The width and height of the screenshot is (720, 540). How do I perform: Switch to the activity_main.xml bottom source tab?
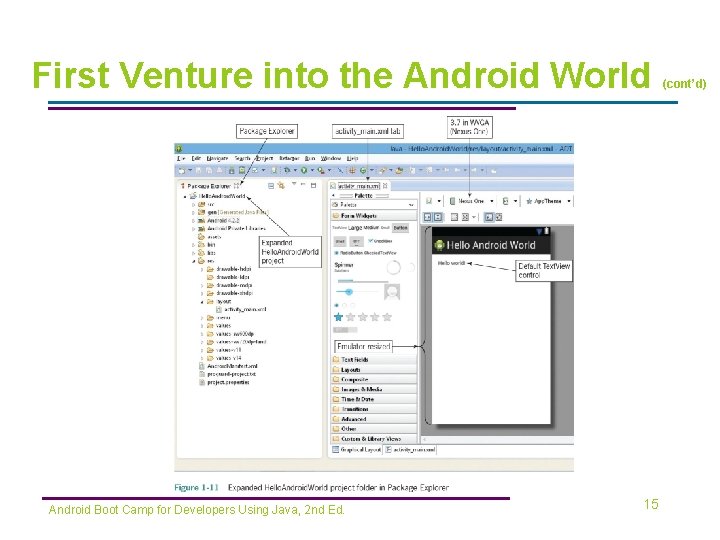(x=410, y=450)
